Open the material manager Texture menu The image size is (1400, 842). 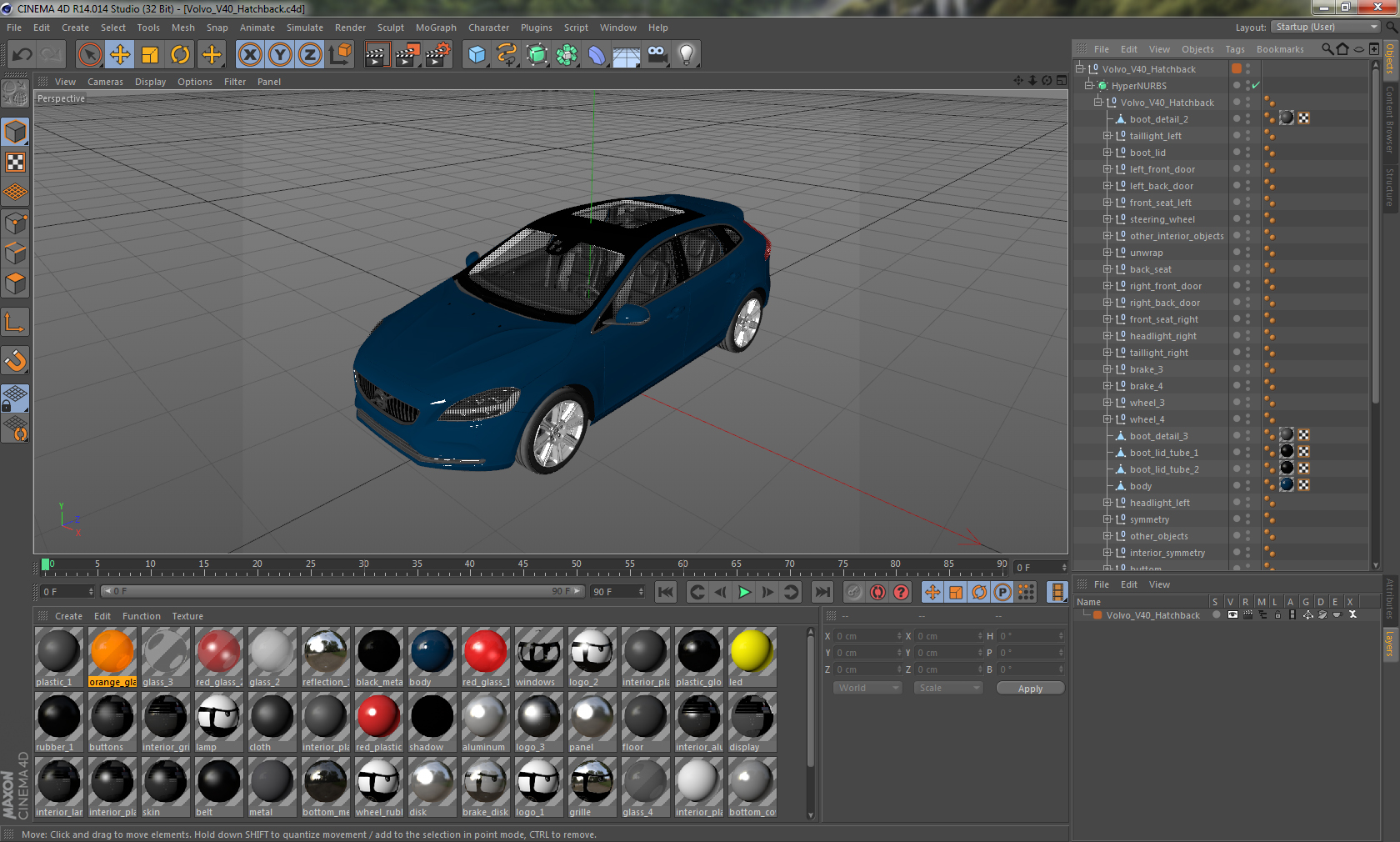click(x=187, y=616)
